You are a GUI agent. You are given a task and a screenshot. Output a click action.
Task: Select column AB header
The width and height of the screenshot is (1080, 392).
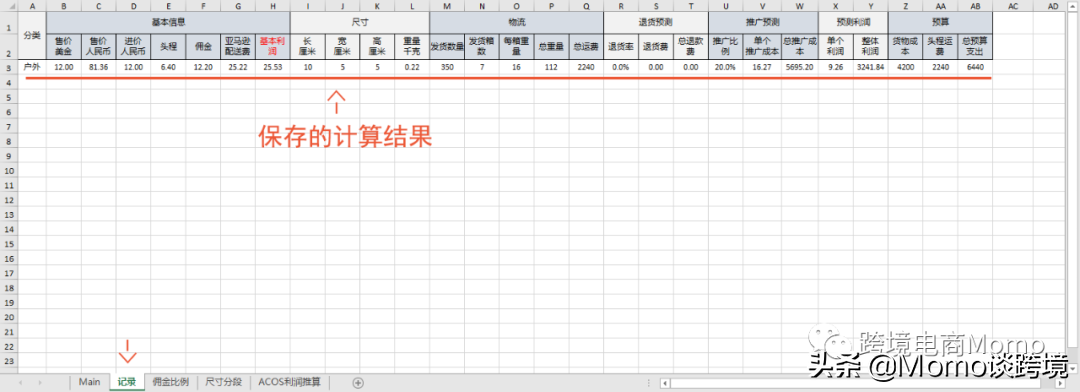975,6
